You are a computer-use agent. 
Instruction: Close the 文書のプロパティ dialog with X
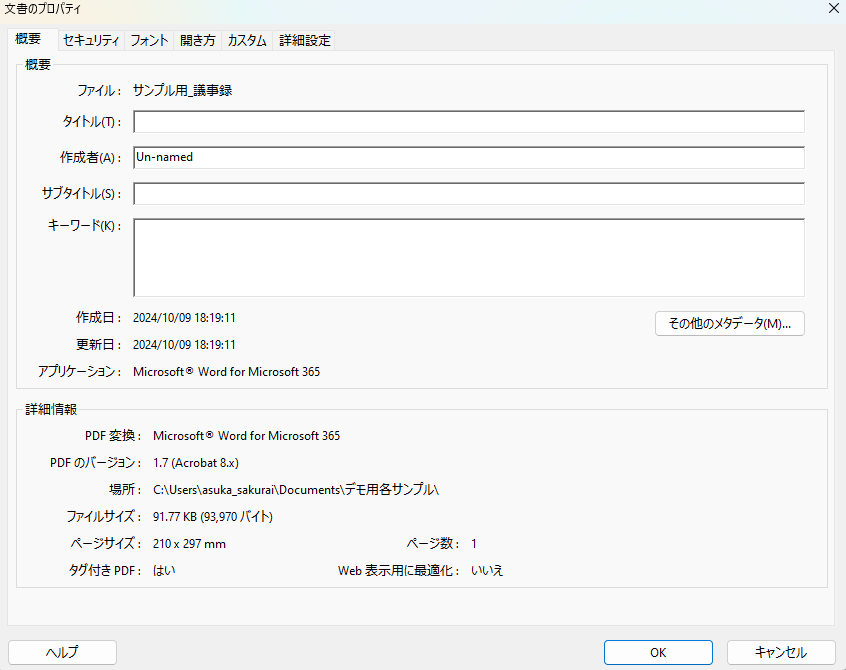pos(833,8)
